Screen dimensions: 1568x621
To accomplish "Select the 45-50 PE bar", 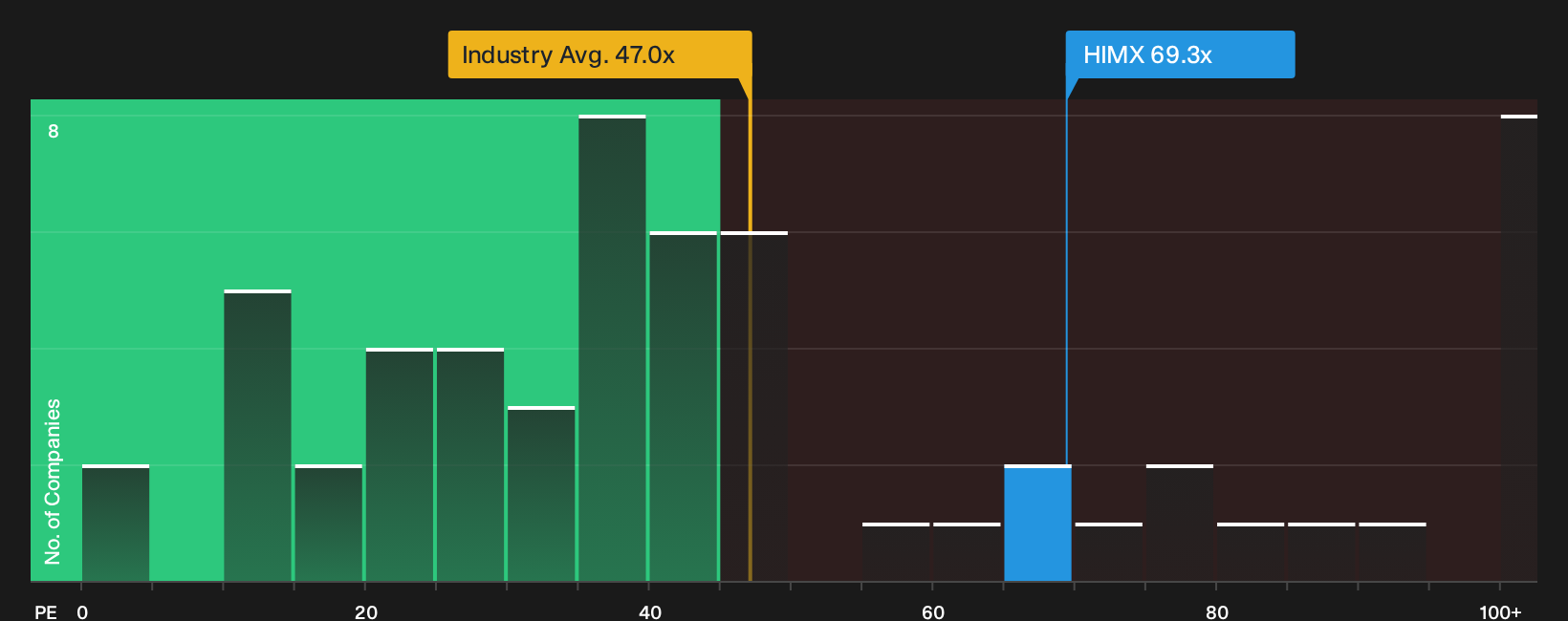I will (x=754, y=406).
